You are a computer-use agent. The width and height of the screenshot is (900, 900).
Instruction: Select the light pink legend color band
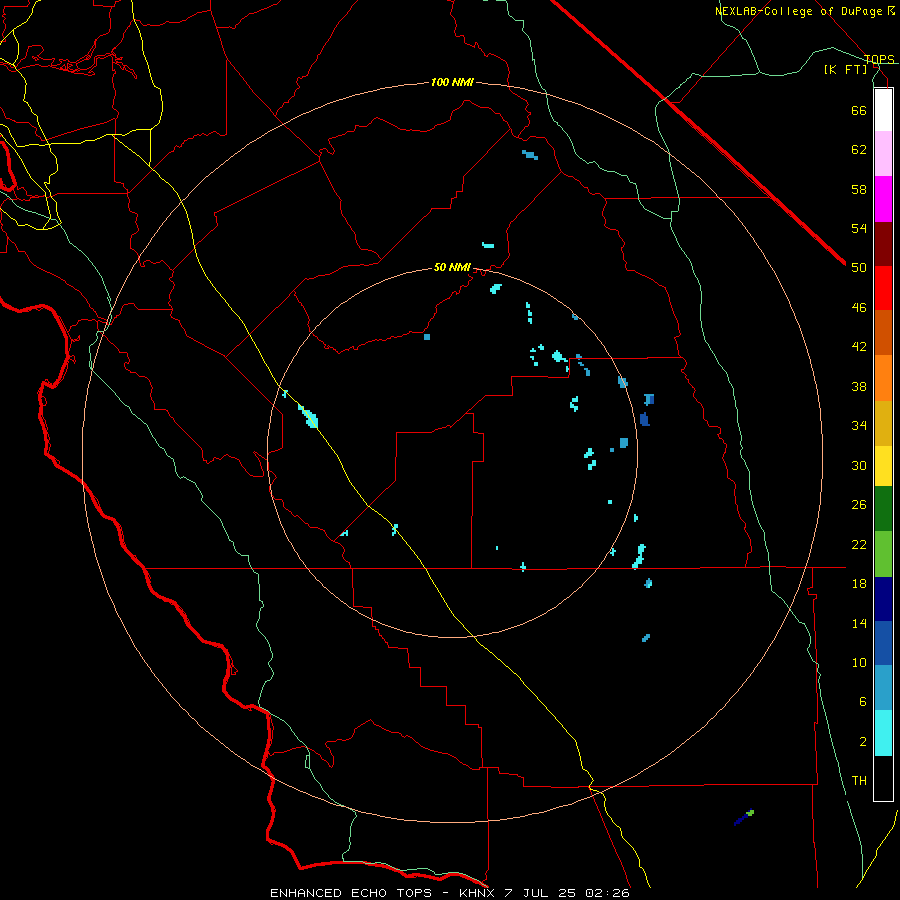[x=883, y=154]
